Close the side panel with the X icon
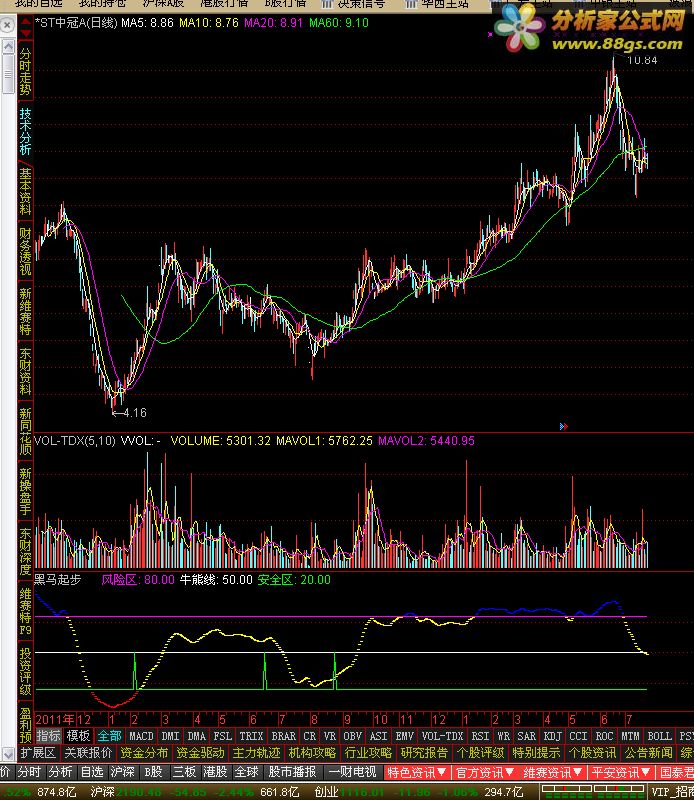 [7, 24]
